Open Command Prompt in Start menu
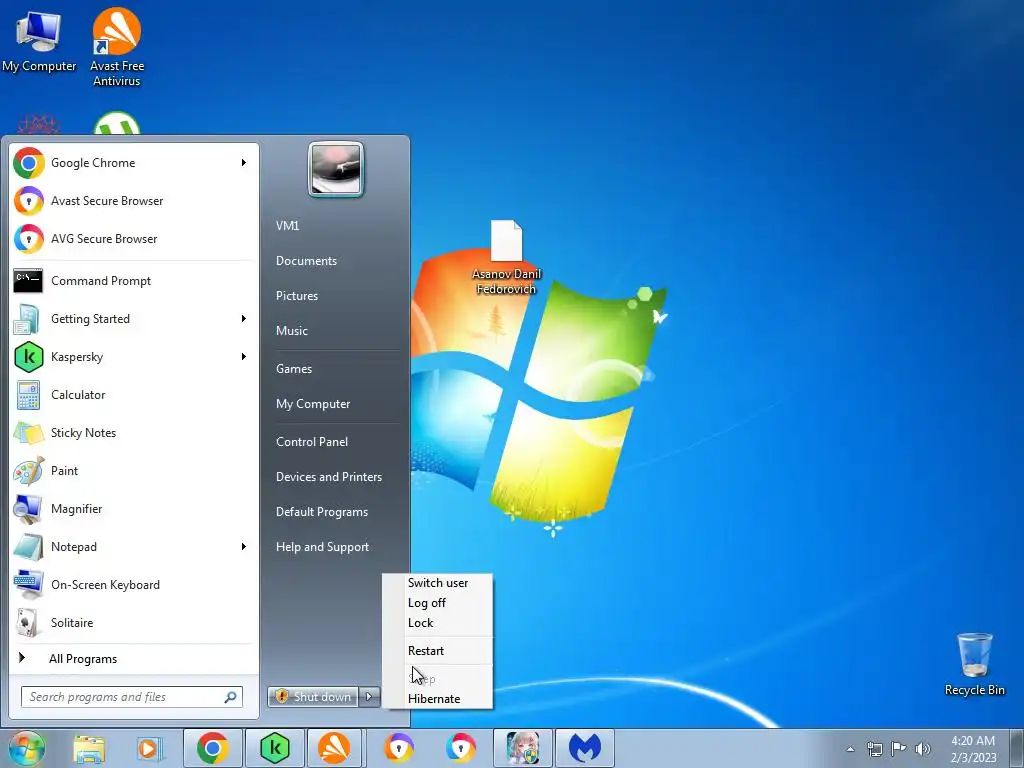This screenshot has height=768, width=1024. (133, 281)
